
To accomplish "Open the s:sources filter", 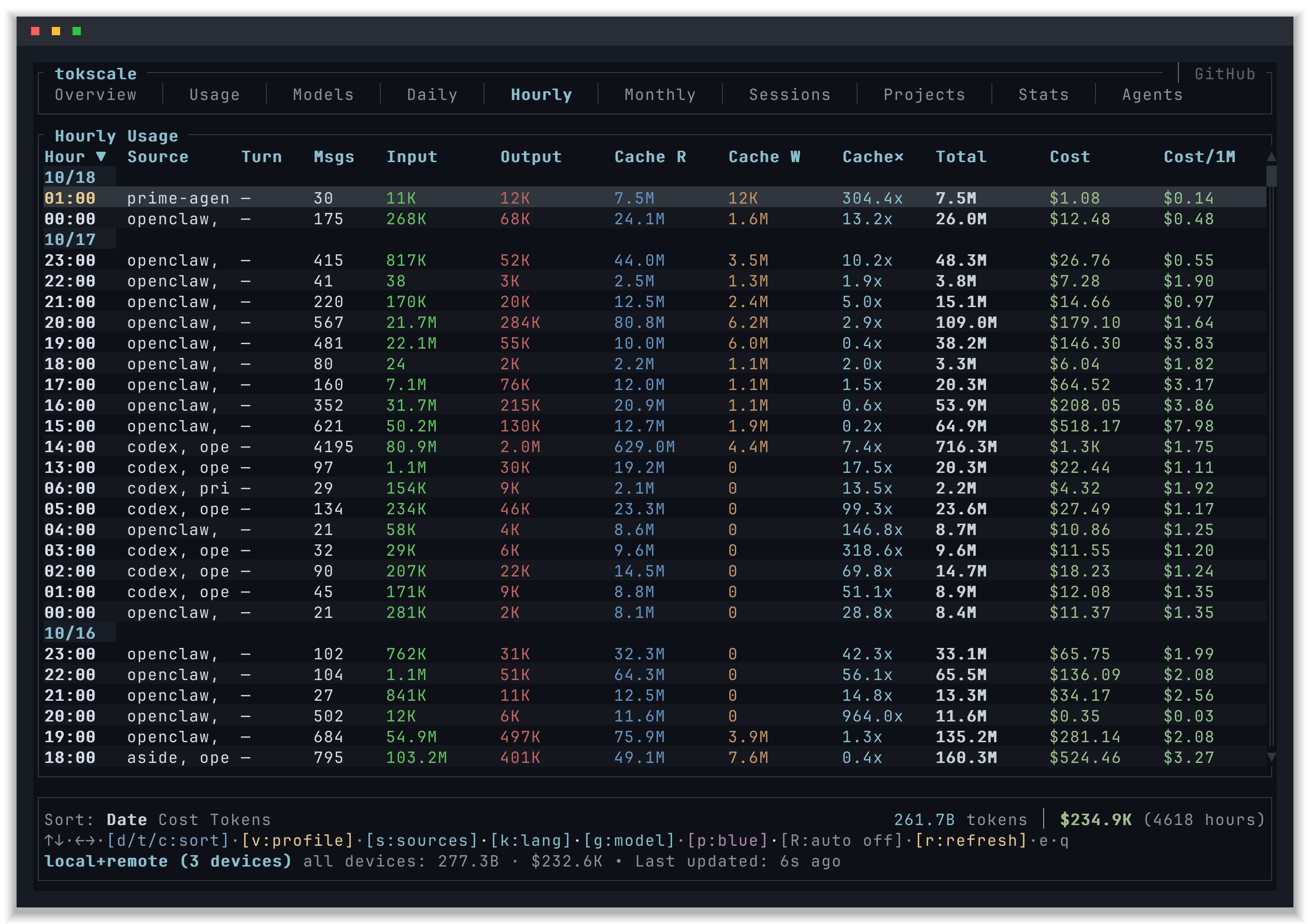I will [422, 841].
